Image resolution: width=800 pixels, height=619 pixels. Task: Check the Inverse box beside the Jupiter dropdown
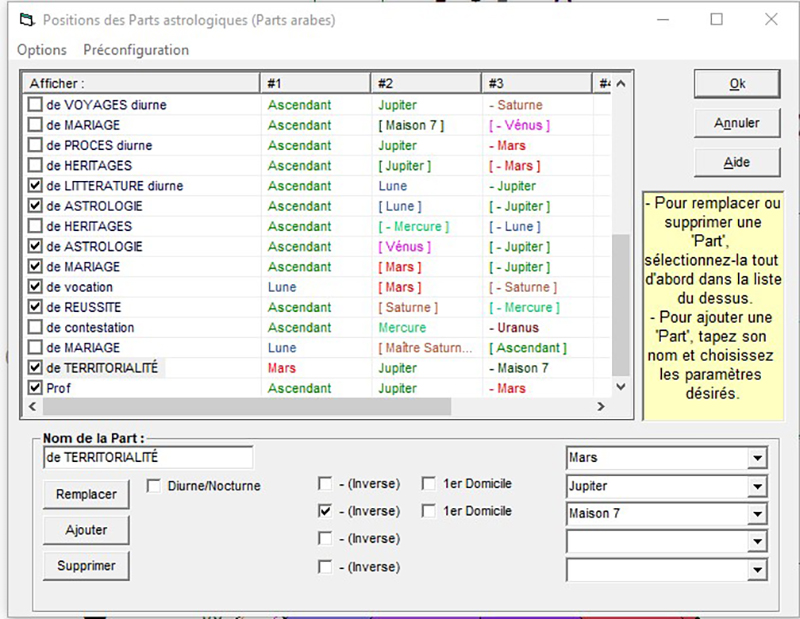point(325,483)
